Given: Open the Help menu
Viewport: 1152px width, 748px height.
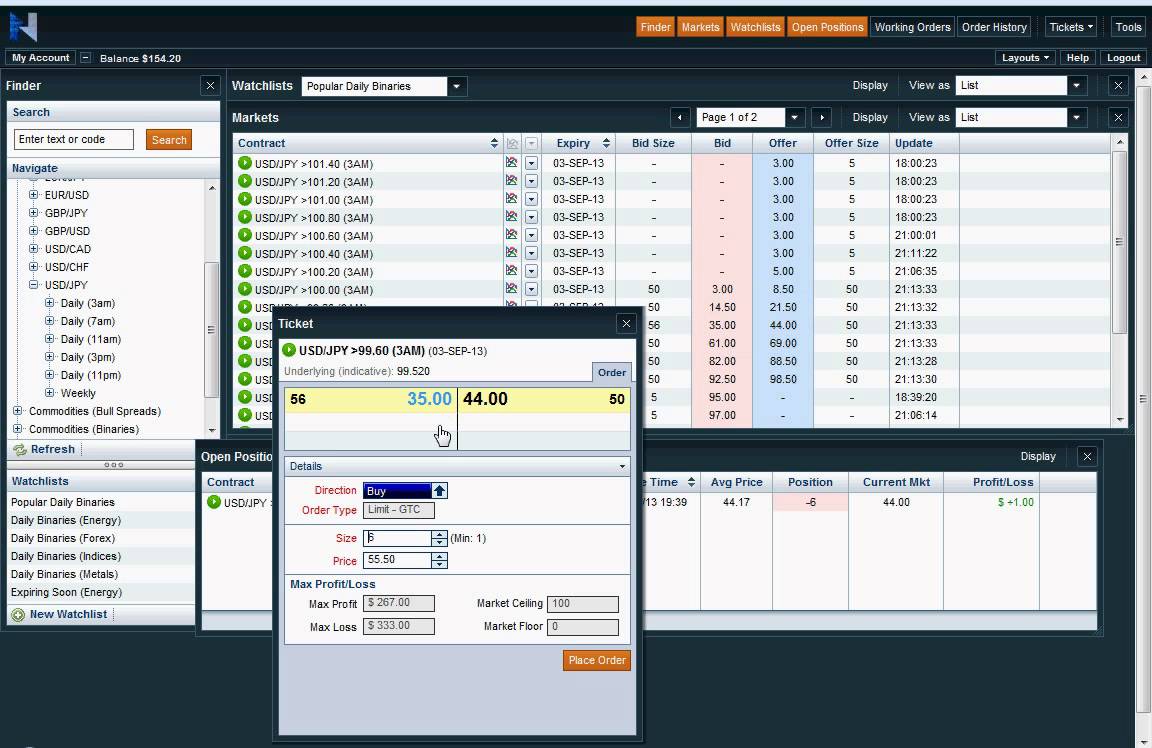Looking at the screenshot, I should [x=1078, y=57].
